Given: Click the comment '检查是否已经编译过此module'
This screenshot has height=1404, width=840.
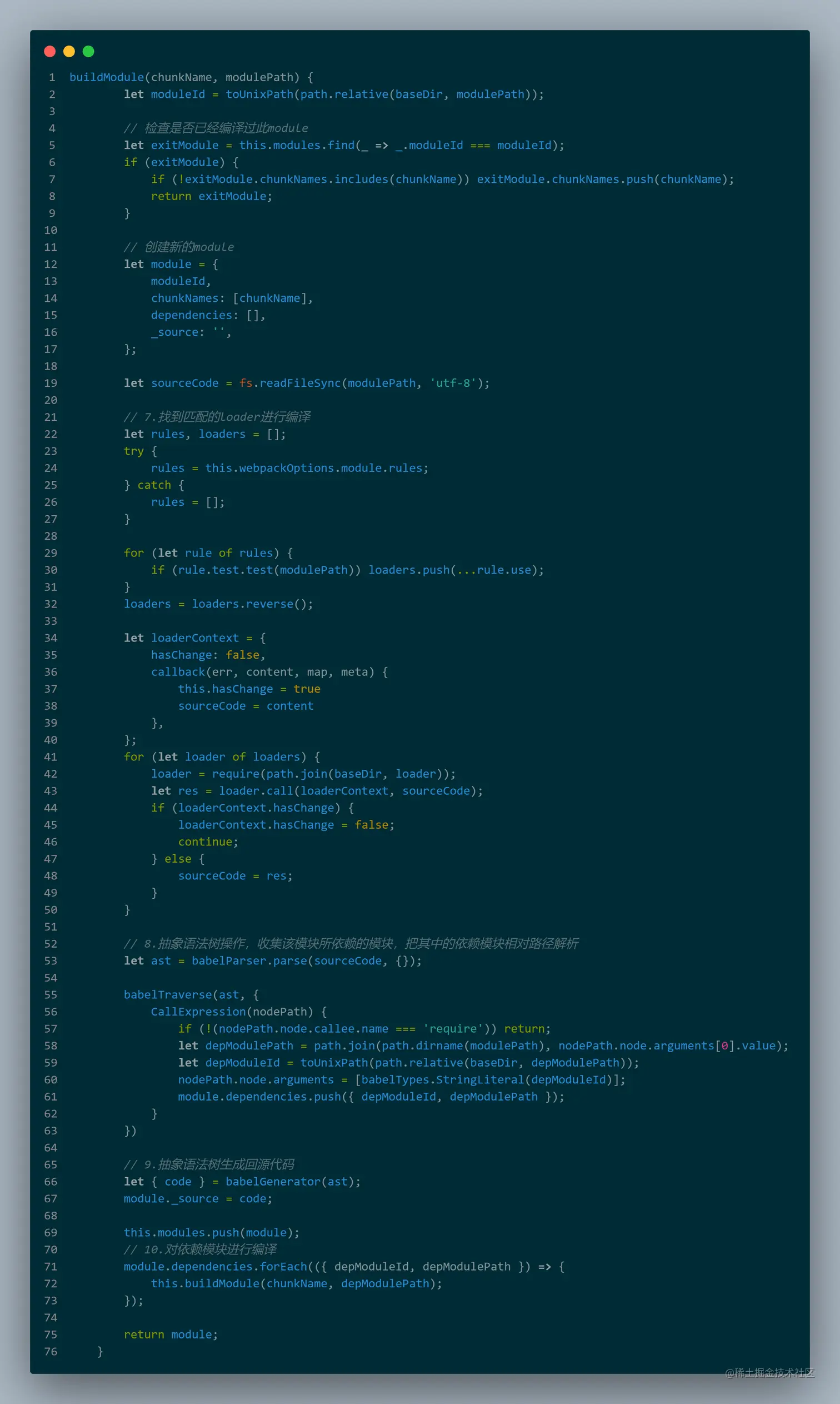Looking at the screenshot, I should tap(216, 128).
